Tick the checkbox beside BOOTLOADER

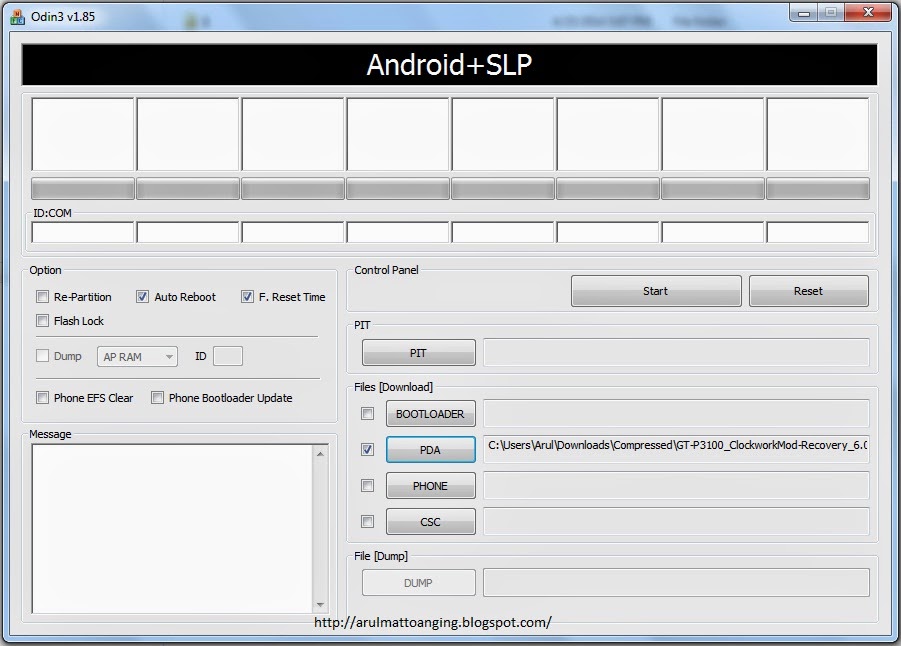click(x=367, y=414)
